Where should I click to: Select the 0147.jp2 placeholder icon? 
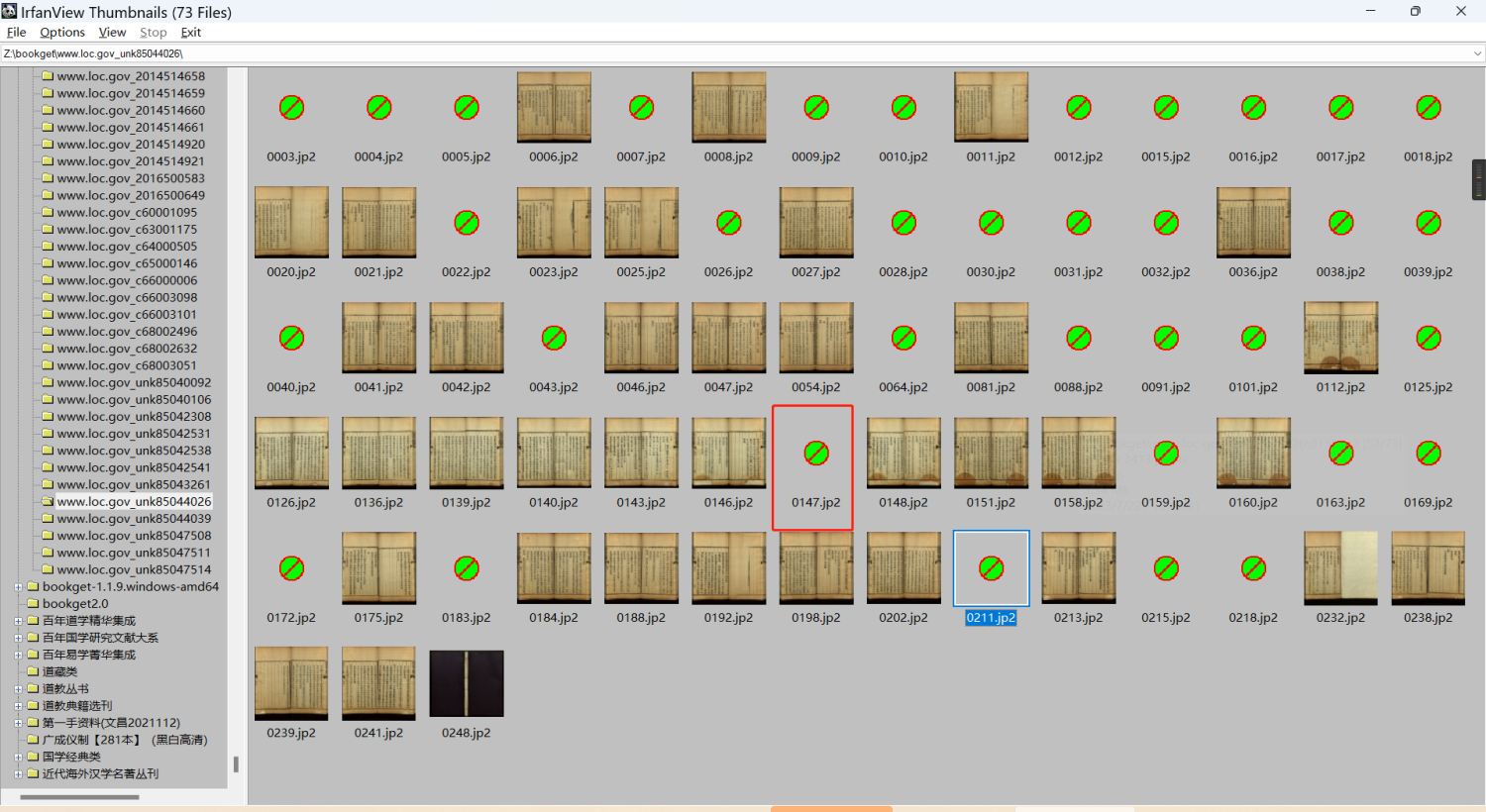(815, 454)
